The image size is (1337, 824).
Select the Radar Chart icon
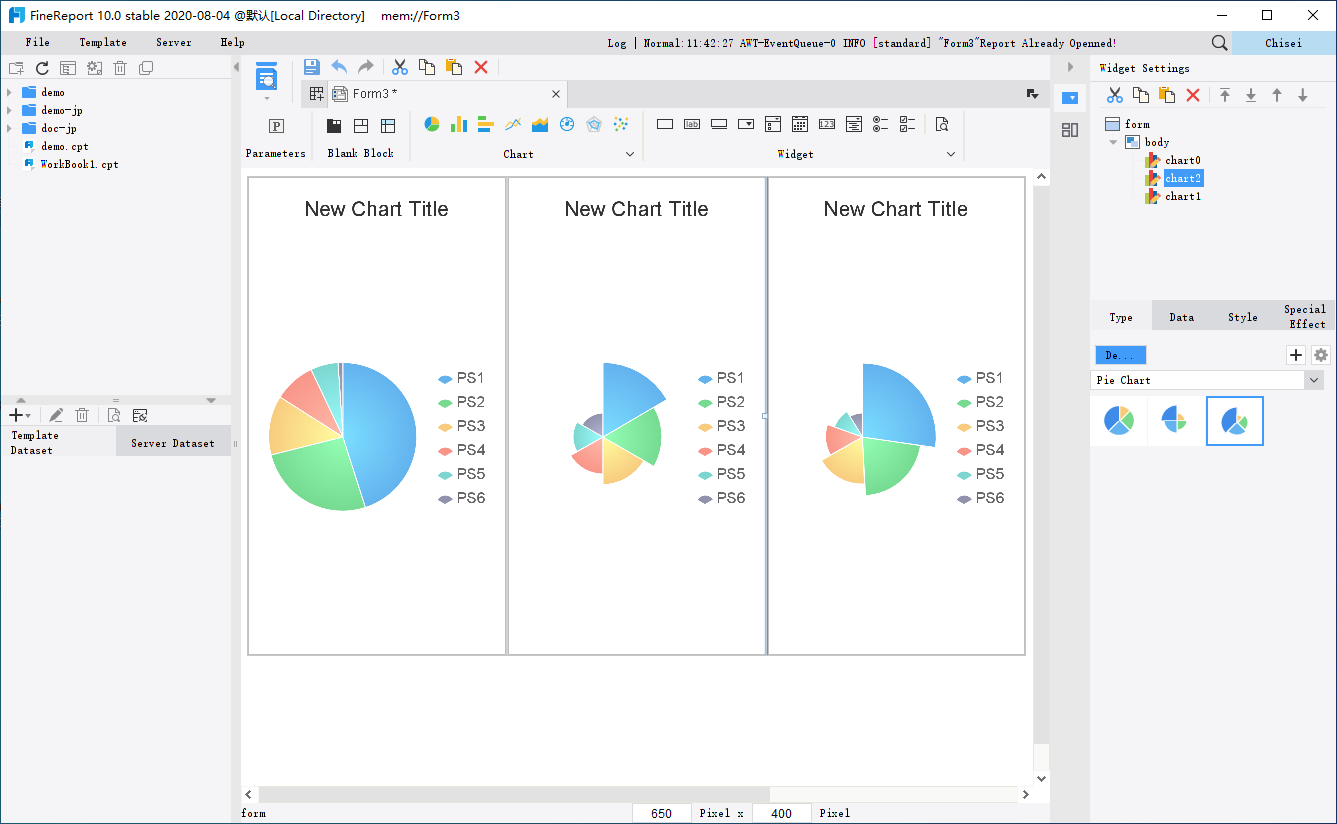tap(593, 124)
